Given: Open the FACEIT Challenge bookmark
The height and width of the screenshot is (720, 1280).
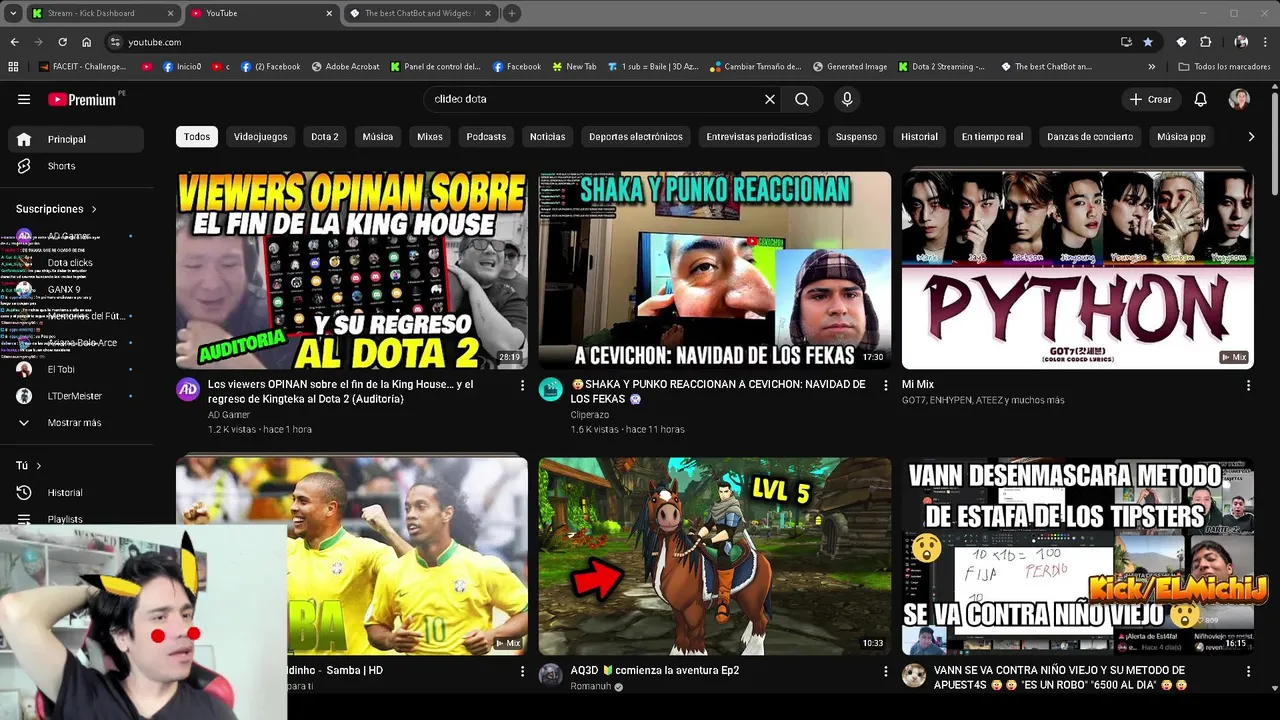Looking at the screenshot, I should tap(83, 67).
